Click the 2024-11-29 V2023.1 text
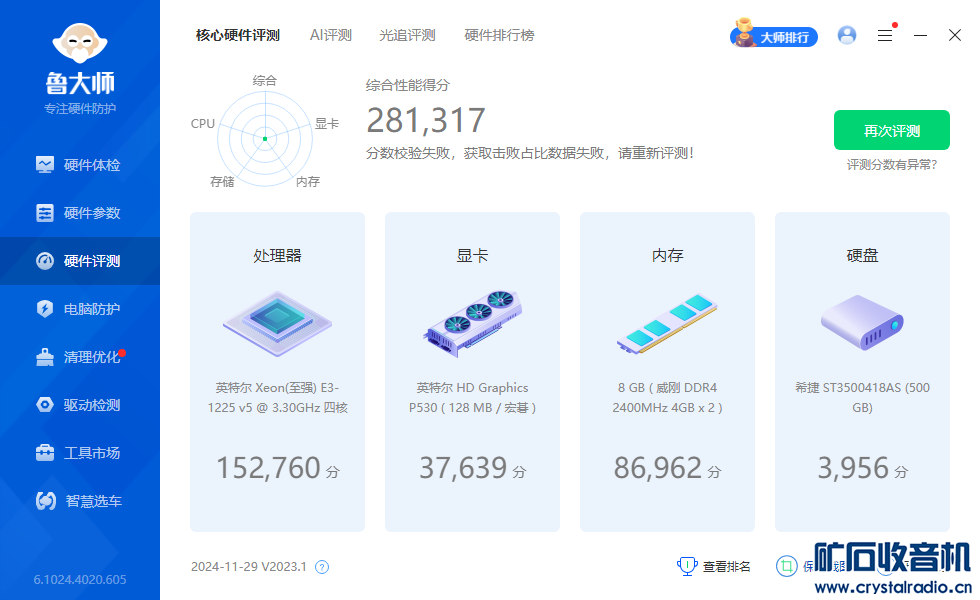This screenshot has width=980, height=600. pos(249,567)
